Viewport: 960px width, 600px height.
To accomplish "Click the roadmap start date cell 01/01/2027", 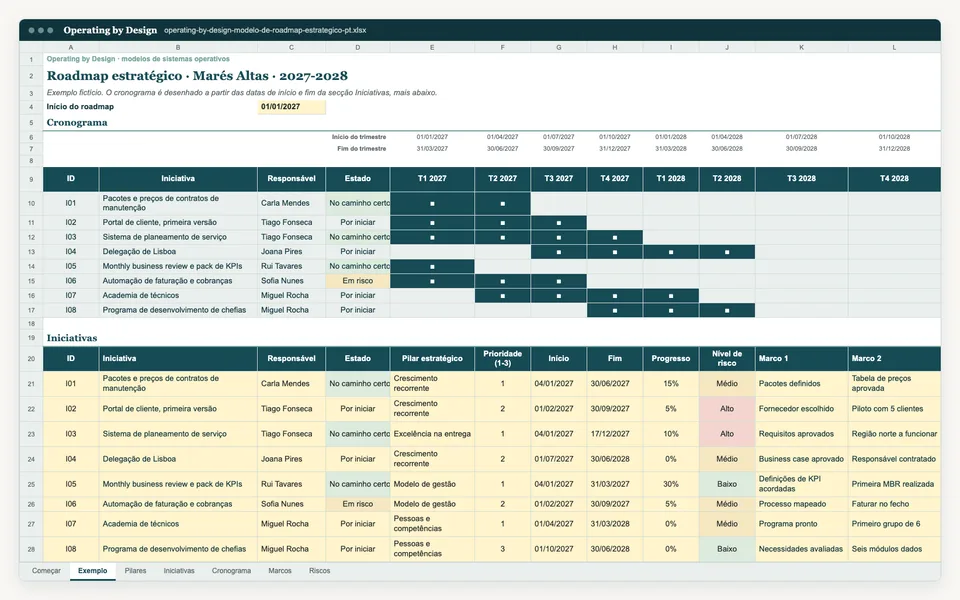I will click(x=291, y=107).
